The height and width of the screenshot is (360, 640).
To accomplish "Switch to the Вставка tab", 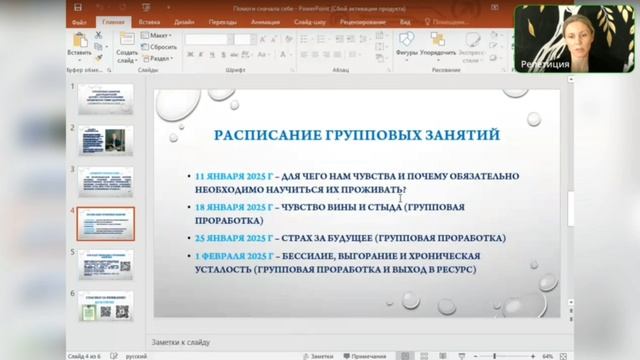I will click(149, 22).
